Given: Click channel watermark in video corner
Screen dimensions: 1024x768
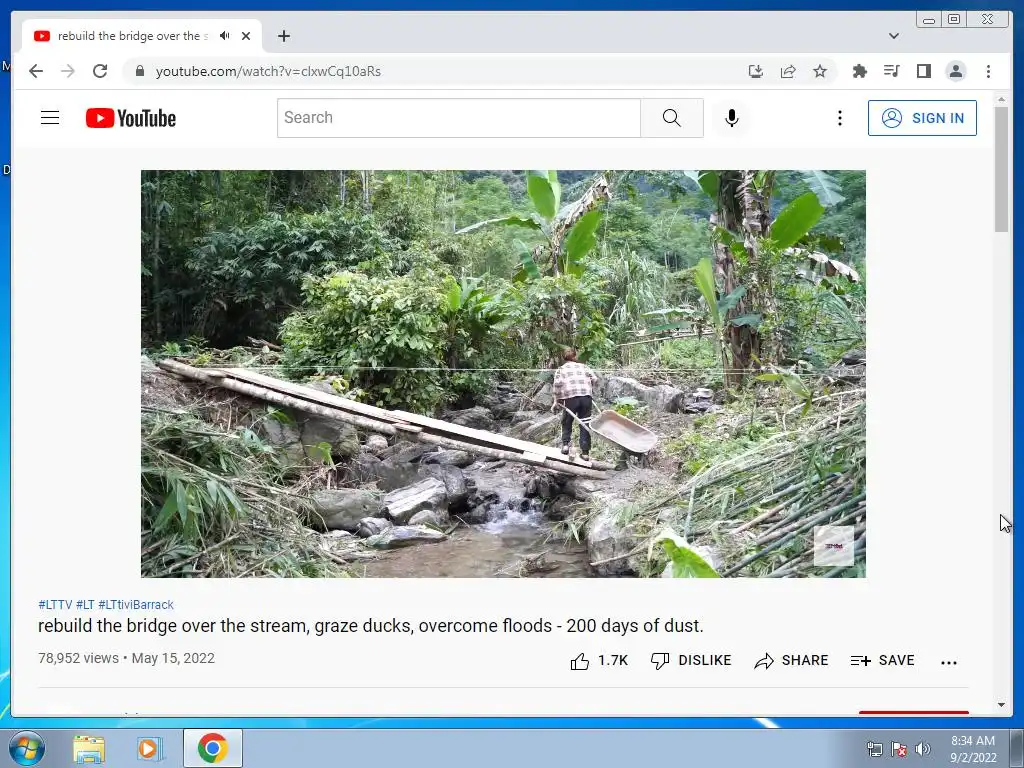Looking at the screenshot, I should coord(833,546).
